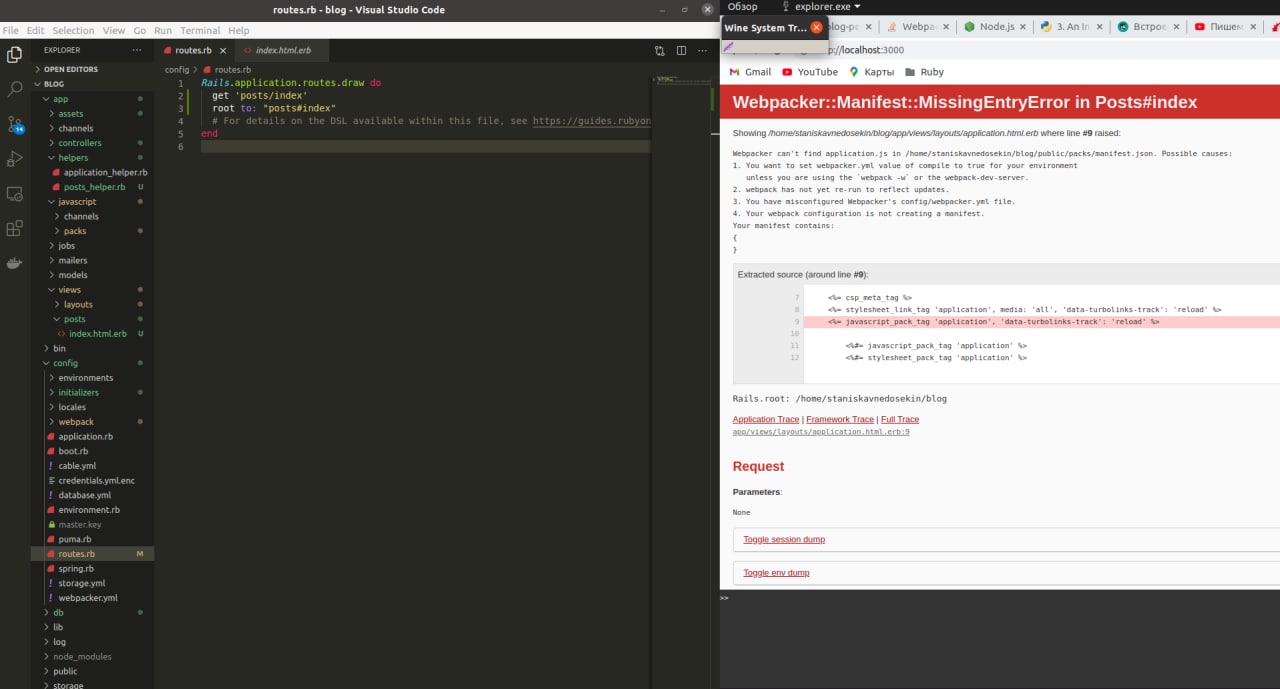Expand the webpack folder

click(x=76, y=422)
